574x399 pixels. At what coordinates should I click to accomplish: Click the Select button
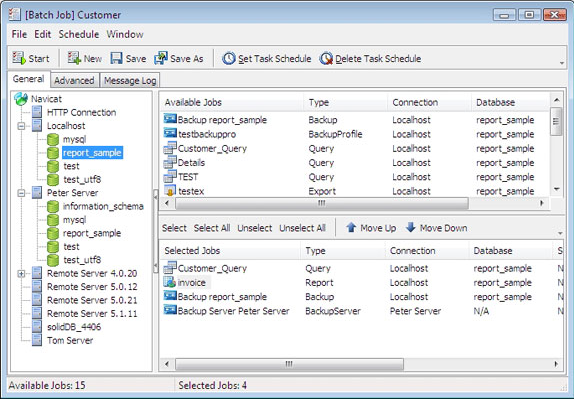pos(174,228)
